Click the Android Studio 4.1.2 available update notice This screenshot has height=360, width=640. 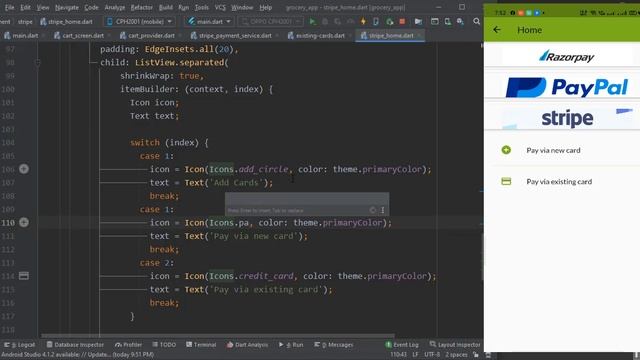click(x=78, y=355)
